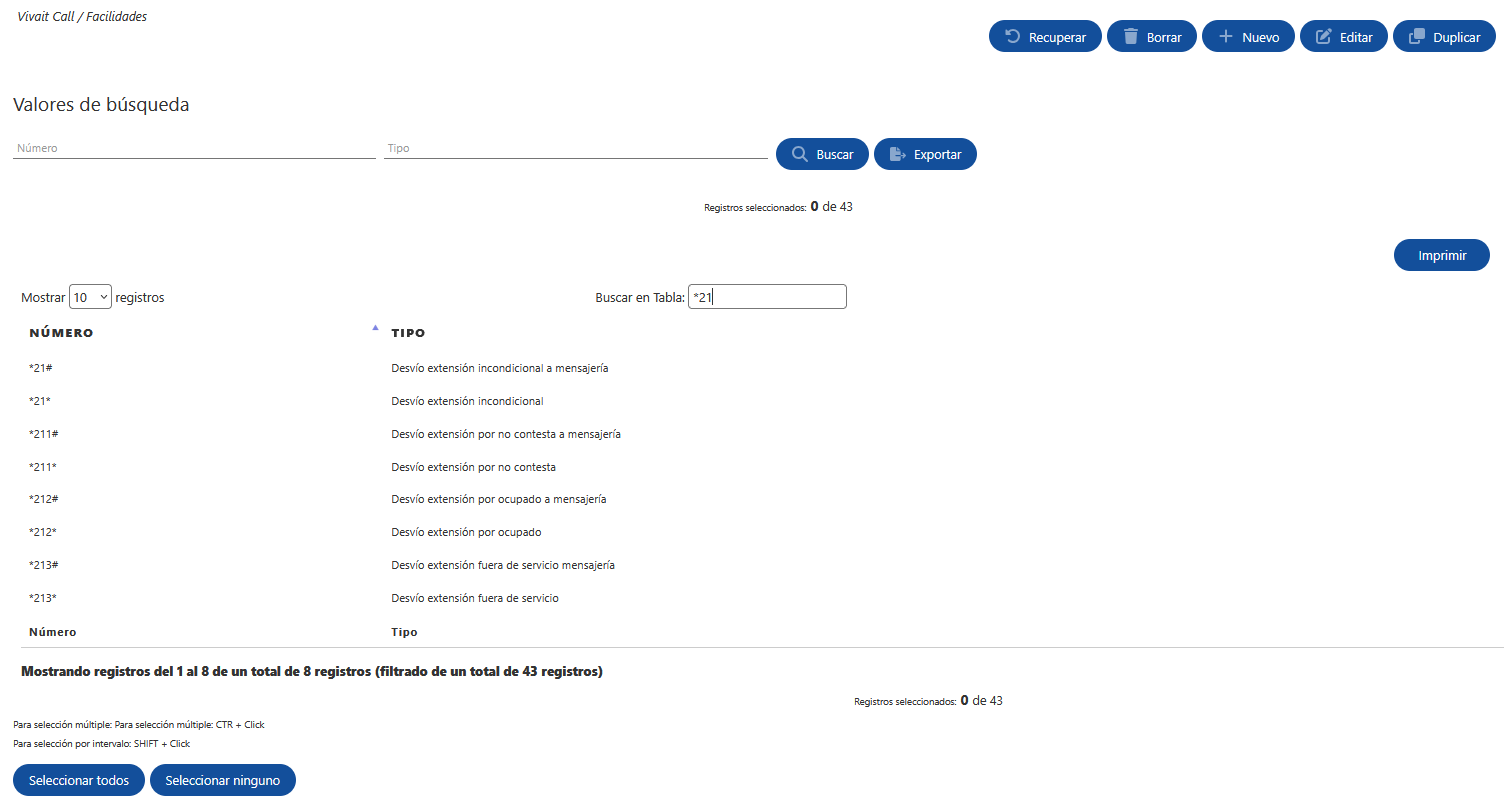The height and width of the screenshot is (808, 1504).
Task: Click the 'Mostrando registros del 1 al 8' summary
Action: point(312,672)
